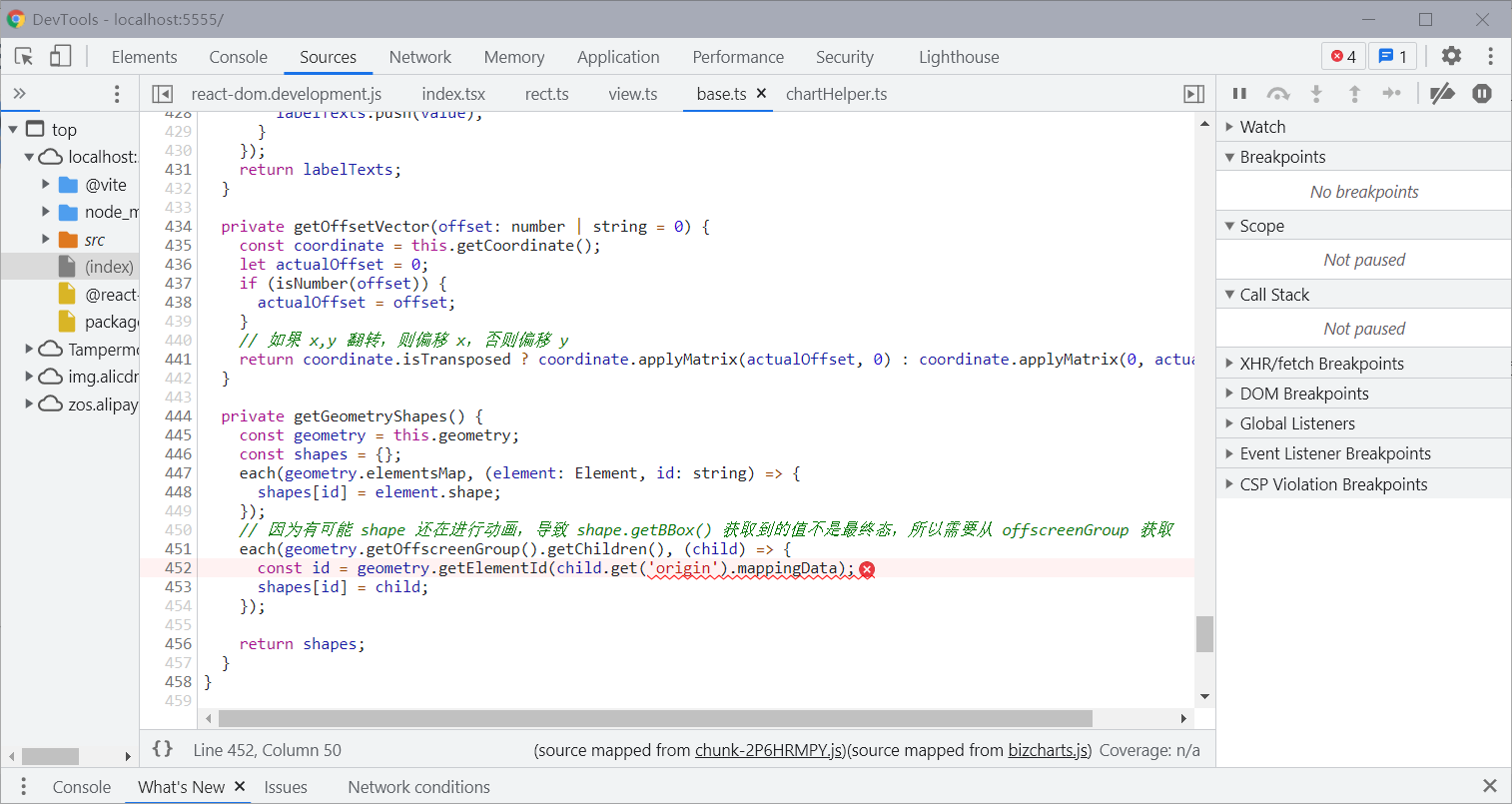Click the error icon on line 452
Image resolution: width=1512 pixels, height=804 pixels.
point(867,569)
